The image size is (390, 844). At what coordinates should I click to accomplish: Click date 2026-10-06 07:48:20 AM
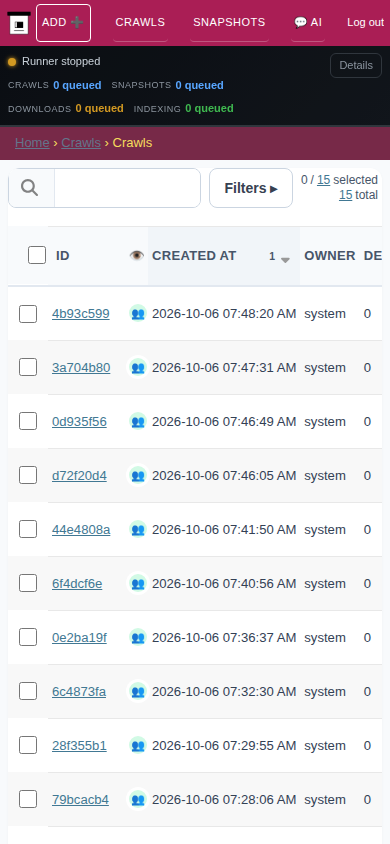click(x=224, y=314)
